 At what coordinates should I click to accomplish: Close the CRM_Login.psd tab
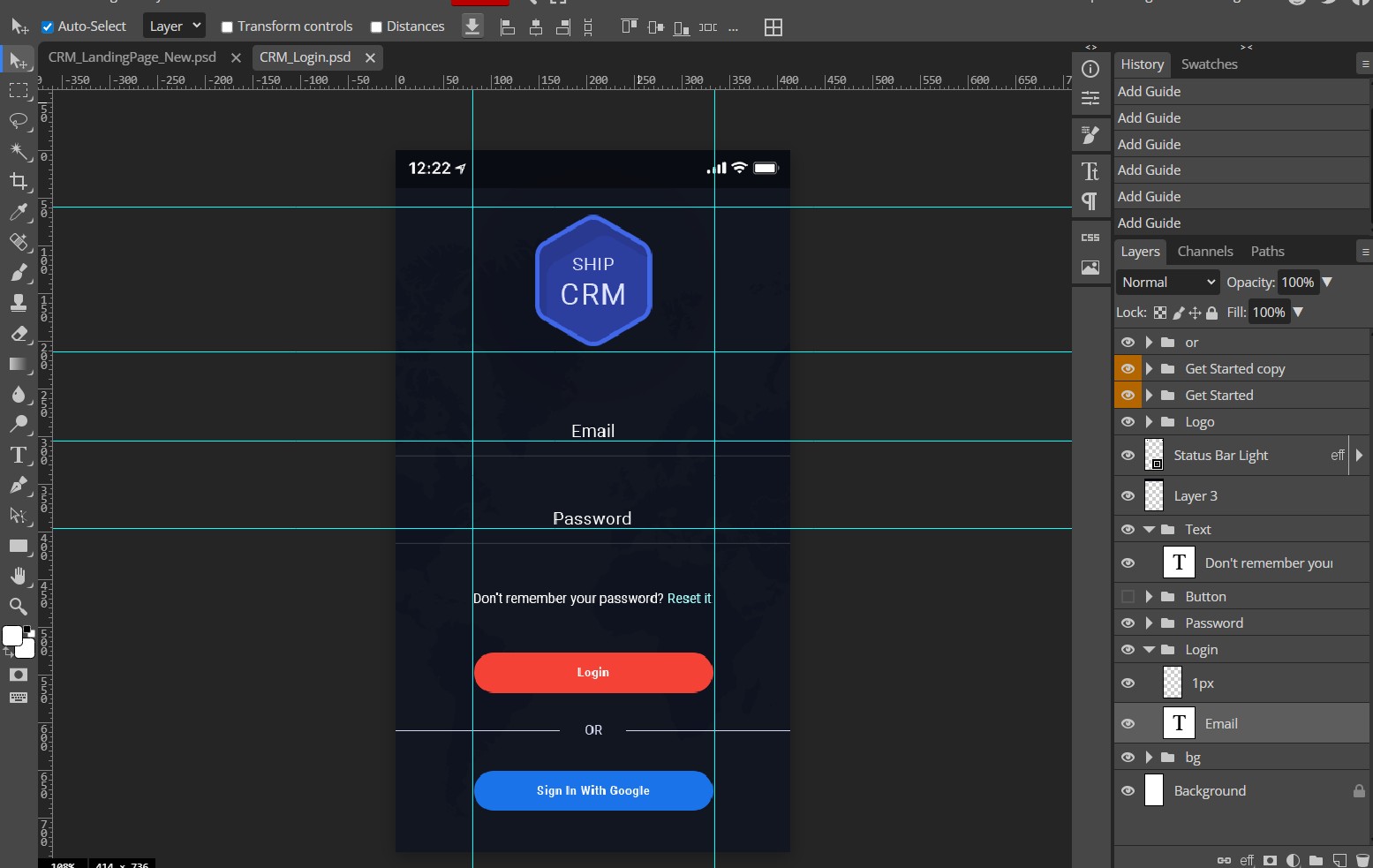click(x=370, y=58)
